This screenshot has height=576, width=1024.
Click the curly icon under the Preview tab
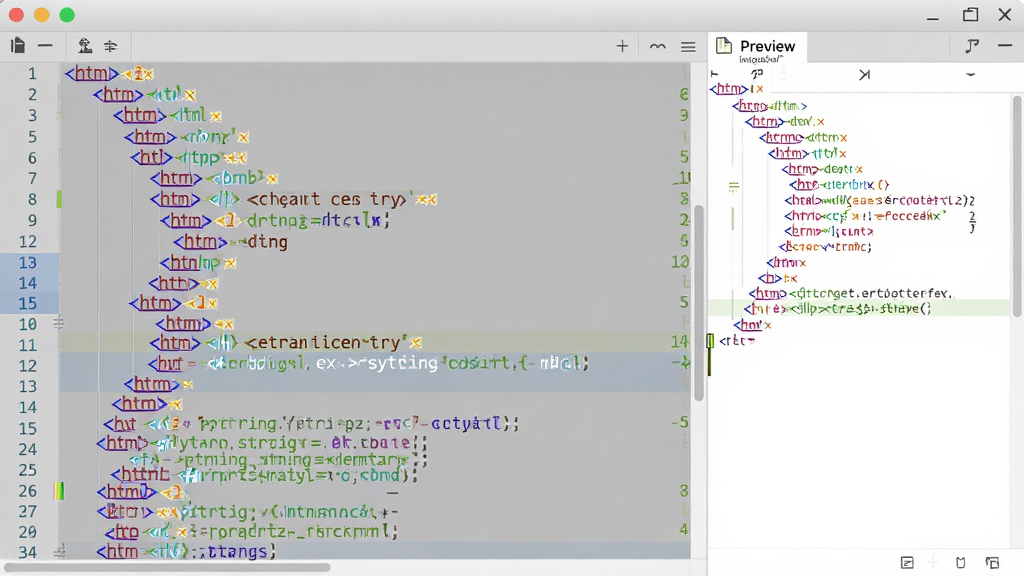(757, 74)
